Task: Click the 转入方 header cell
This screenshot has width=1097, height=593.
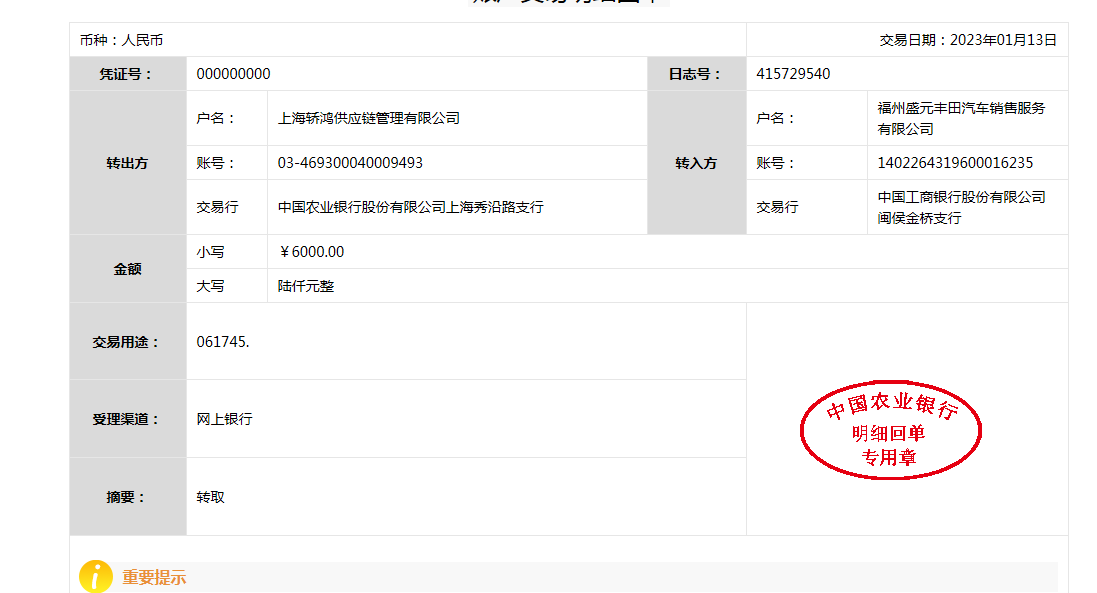Action: (696, 163)
